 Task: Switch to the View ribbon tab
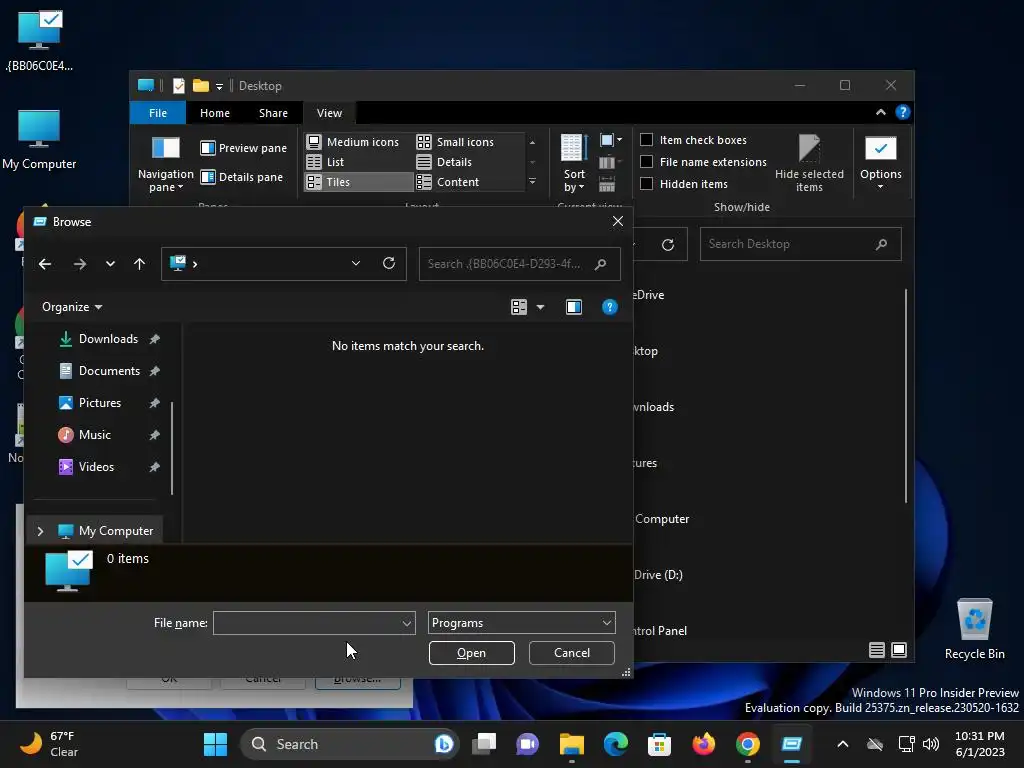(329, 113)
